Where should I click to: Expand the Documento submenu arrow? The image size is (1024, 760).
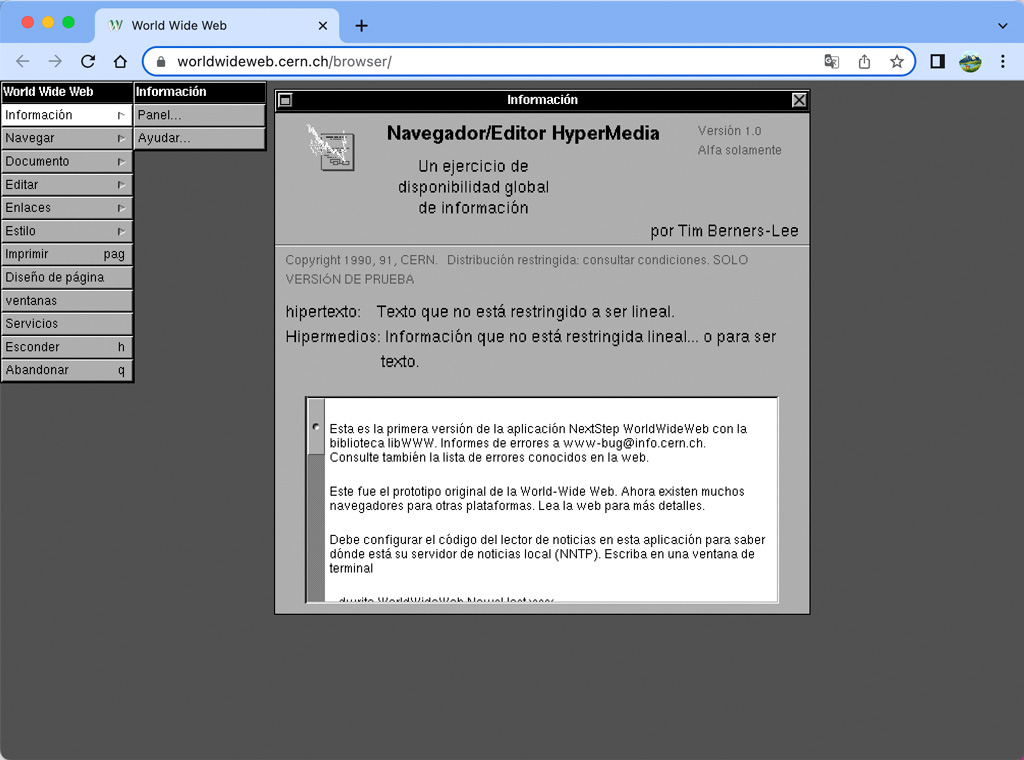pyautogui.click(x=121, y=161)
